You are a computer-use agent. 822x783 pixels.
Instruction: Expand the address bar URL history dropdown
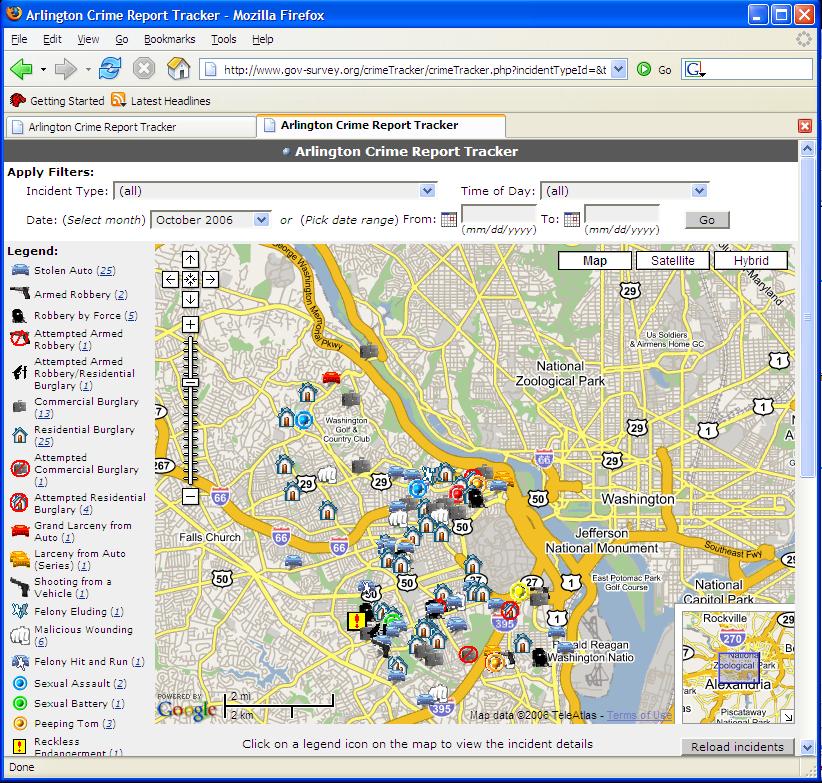click(x=619, y=69)
